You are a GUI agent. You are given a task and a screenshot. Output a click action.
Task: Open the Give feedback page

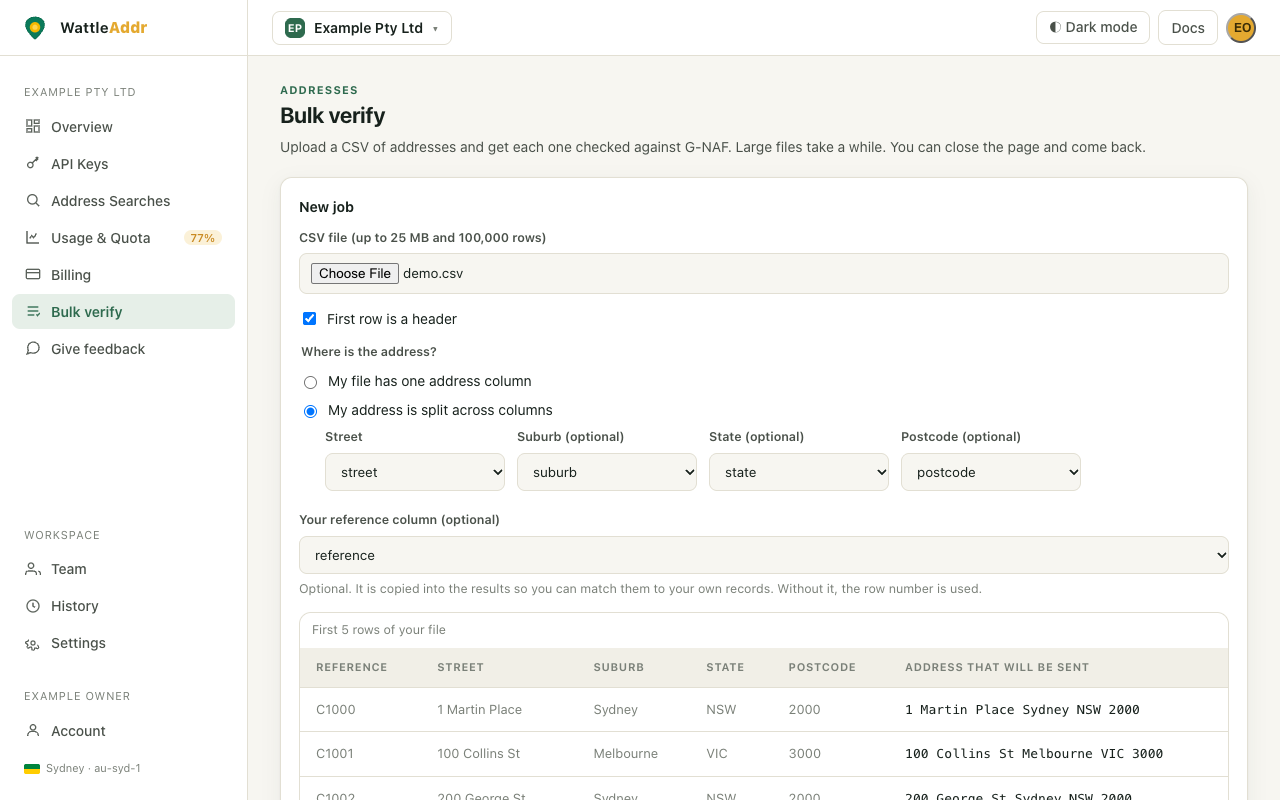pyautogui.click(x=123, y=349)
